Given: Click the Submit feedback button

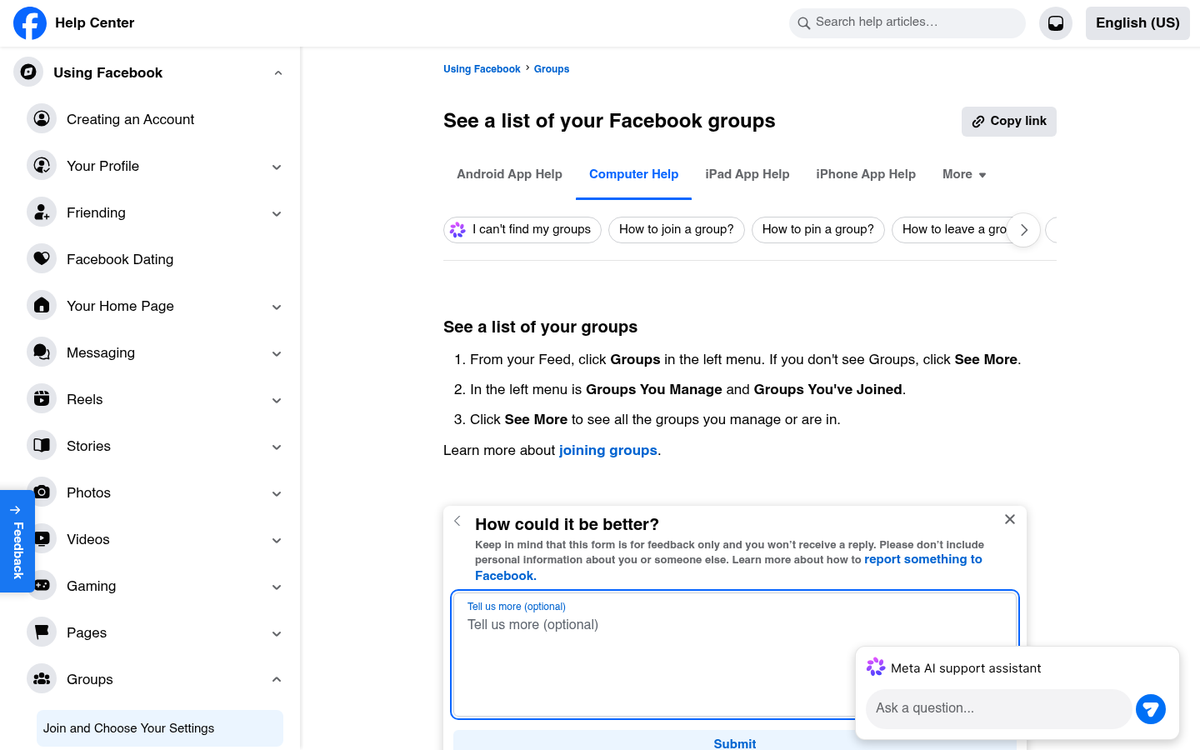Looking at the screenshot, I should [735, 743].
